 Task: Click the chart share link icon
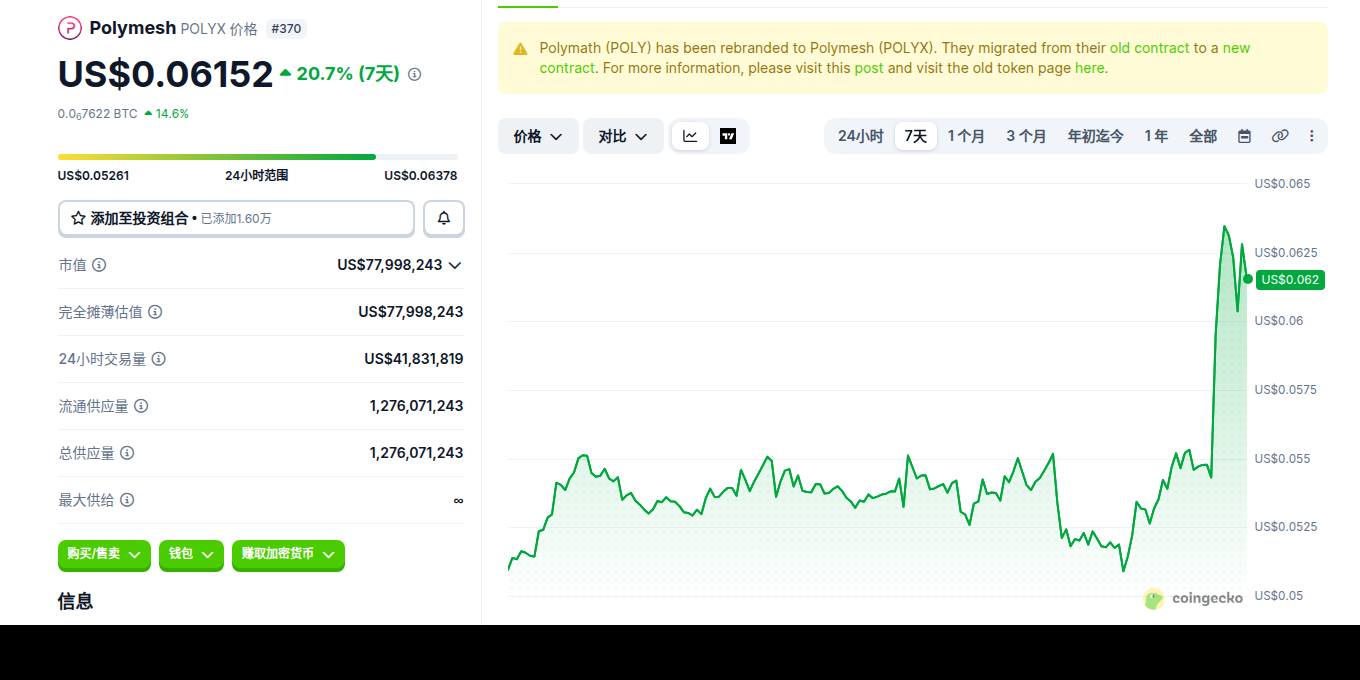tap(1280, 136)
